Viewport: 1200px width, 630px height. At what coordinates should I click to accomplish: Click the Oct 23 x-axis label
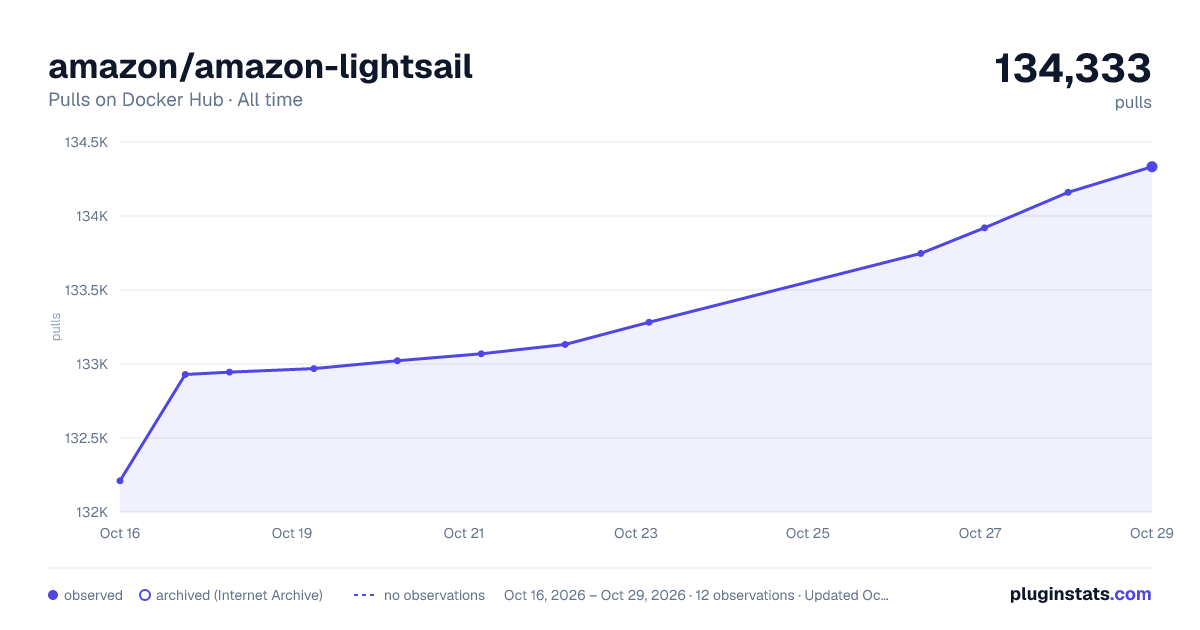pyautogui.click(x=636, y=534)
